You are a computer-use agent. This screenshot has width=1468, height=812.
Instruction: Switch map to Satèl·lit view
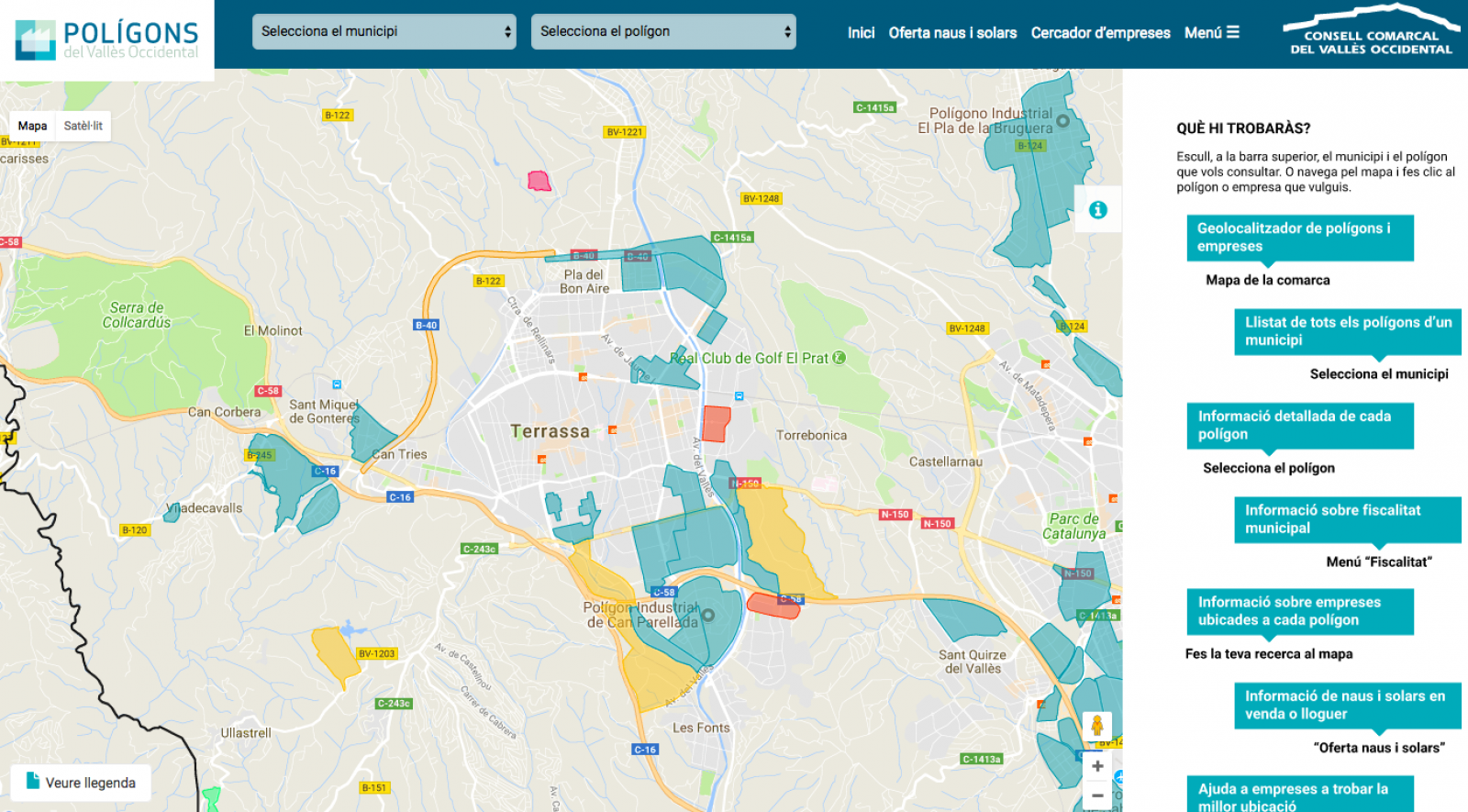point(83,126)
